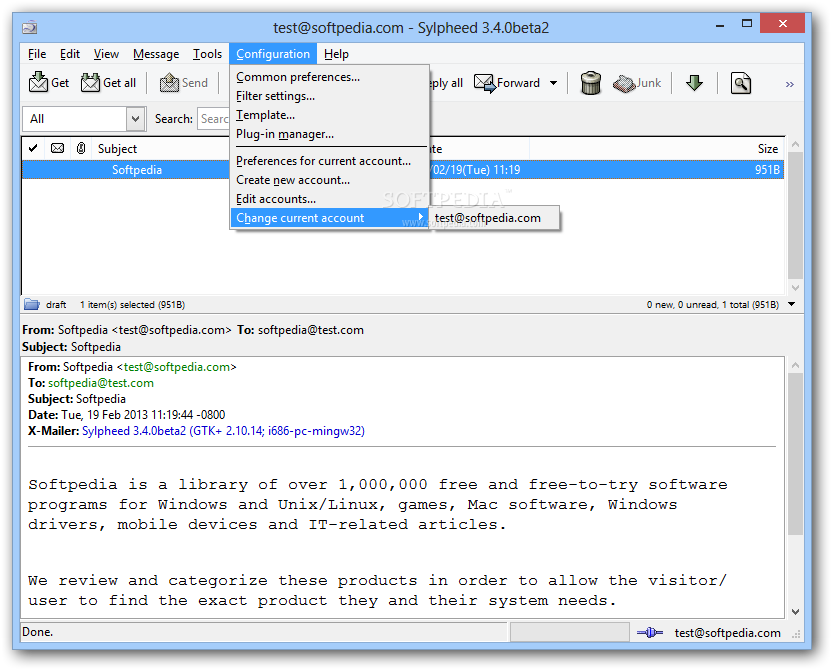Screen dimensions: 832x670
Task: Select test@softpedia.com in account submenu
Action: (x=494, y=218)
